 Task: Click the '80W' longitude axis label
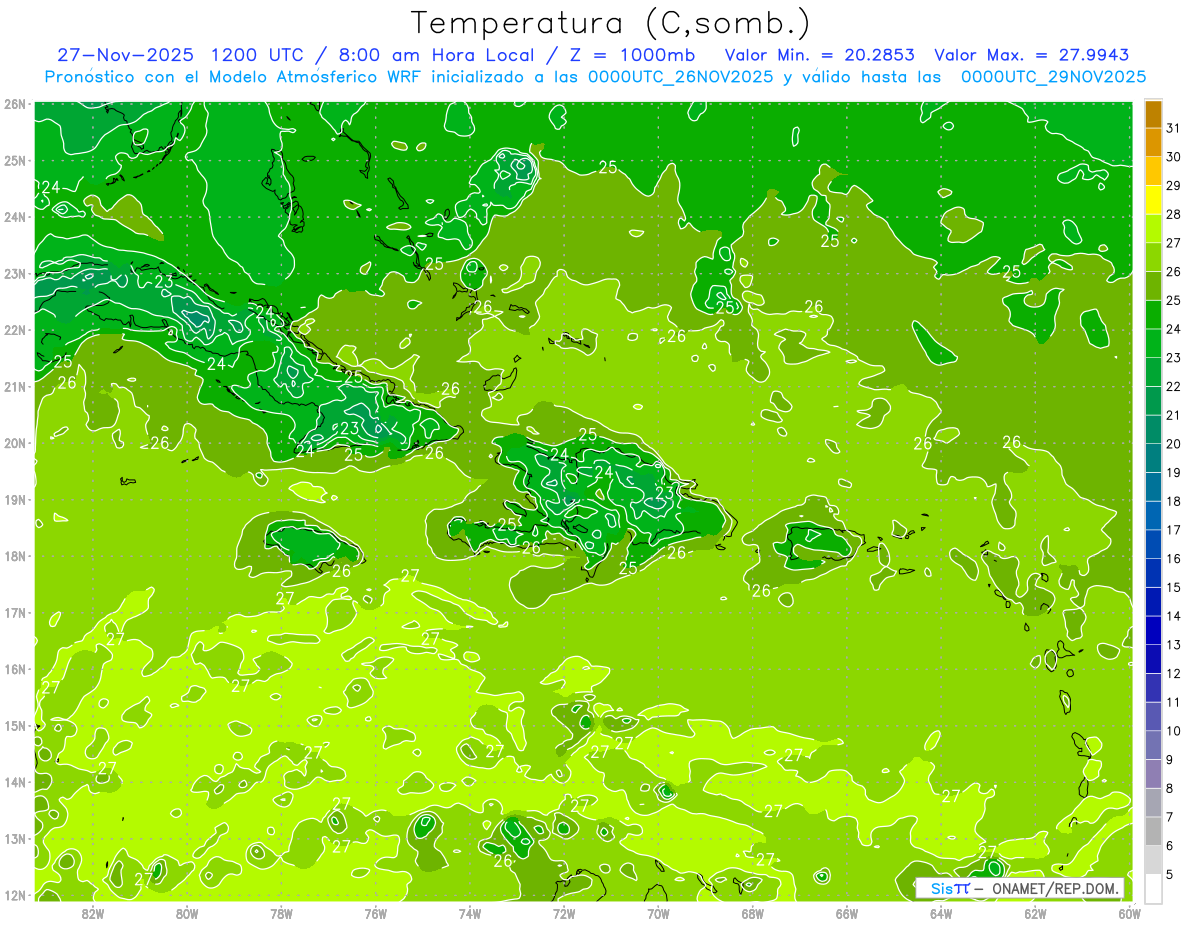click(x=187, y=912)
